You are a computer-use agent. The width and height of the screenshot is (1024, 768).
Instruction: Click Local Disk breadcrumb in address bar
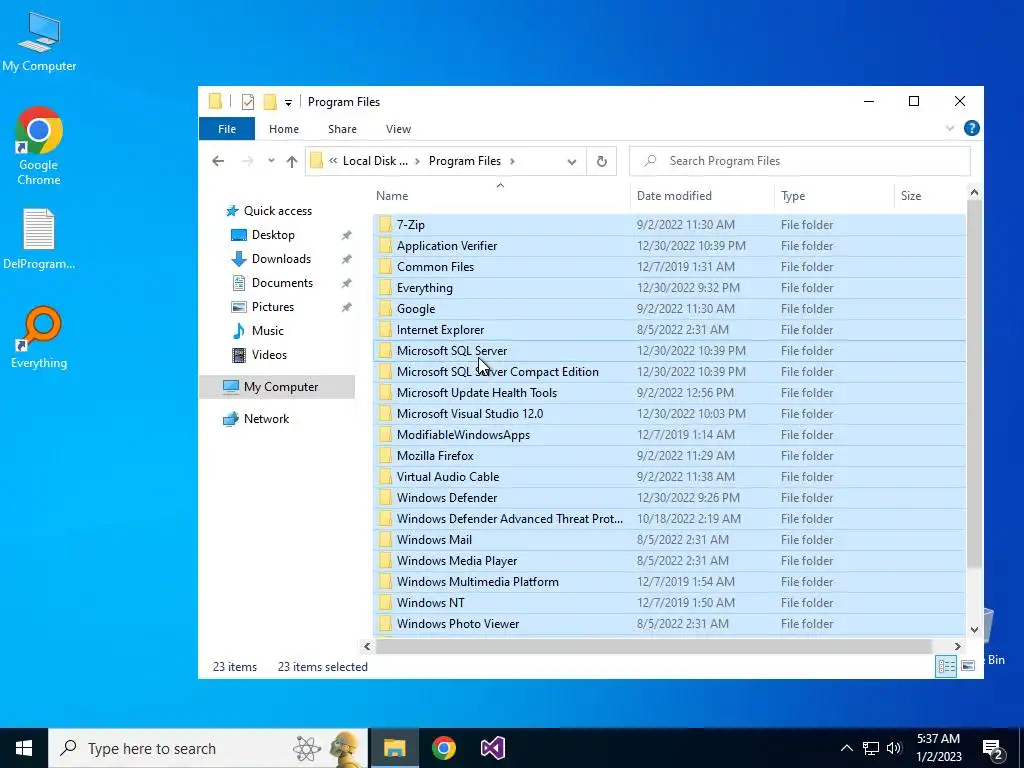(375, 161)
